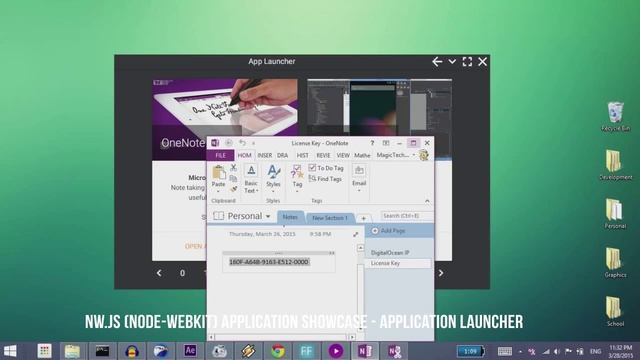Click the dark editor thumbnail in App Launcher
Image resolution: width=640 pixels, height=360 pixels.
click(380, 107)
